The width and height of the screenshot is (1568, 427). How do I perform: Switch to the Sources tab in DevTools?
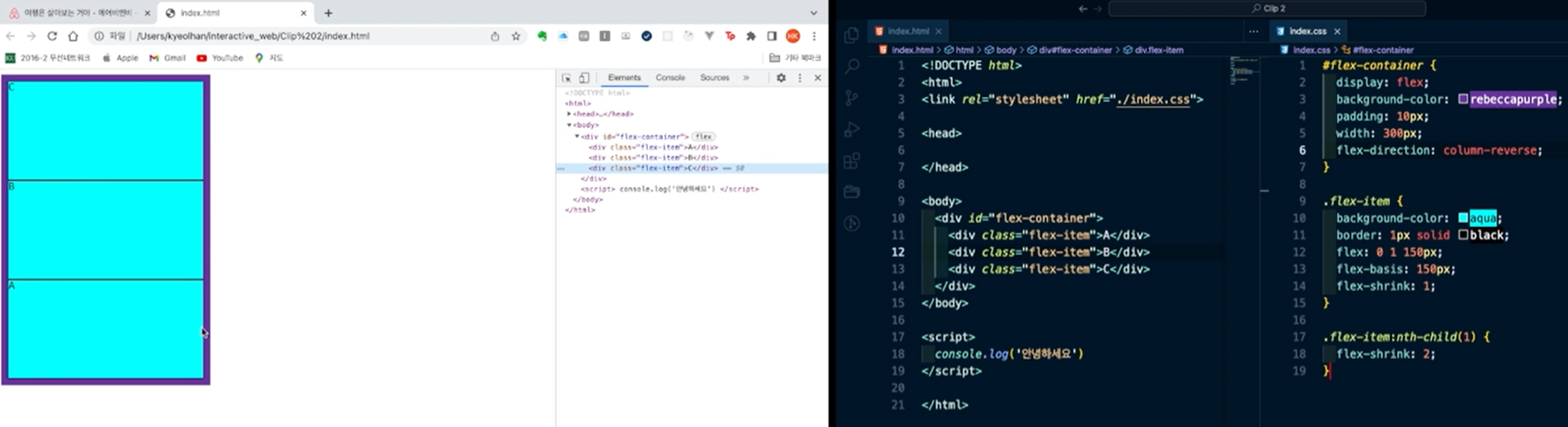pos(714,77)
